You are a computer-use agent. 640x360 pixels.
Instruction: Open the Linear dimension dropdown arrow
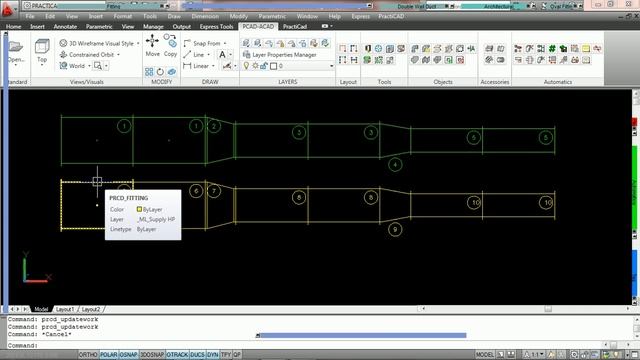(213, 66)
